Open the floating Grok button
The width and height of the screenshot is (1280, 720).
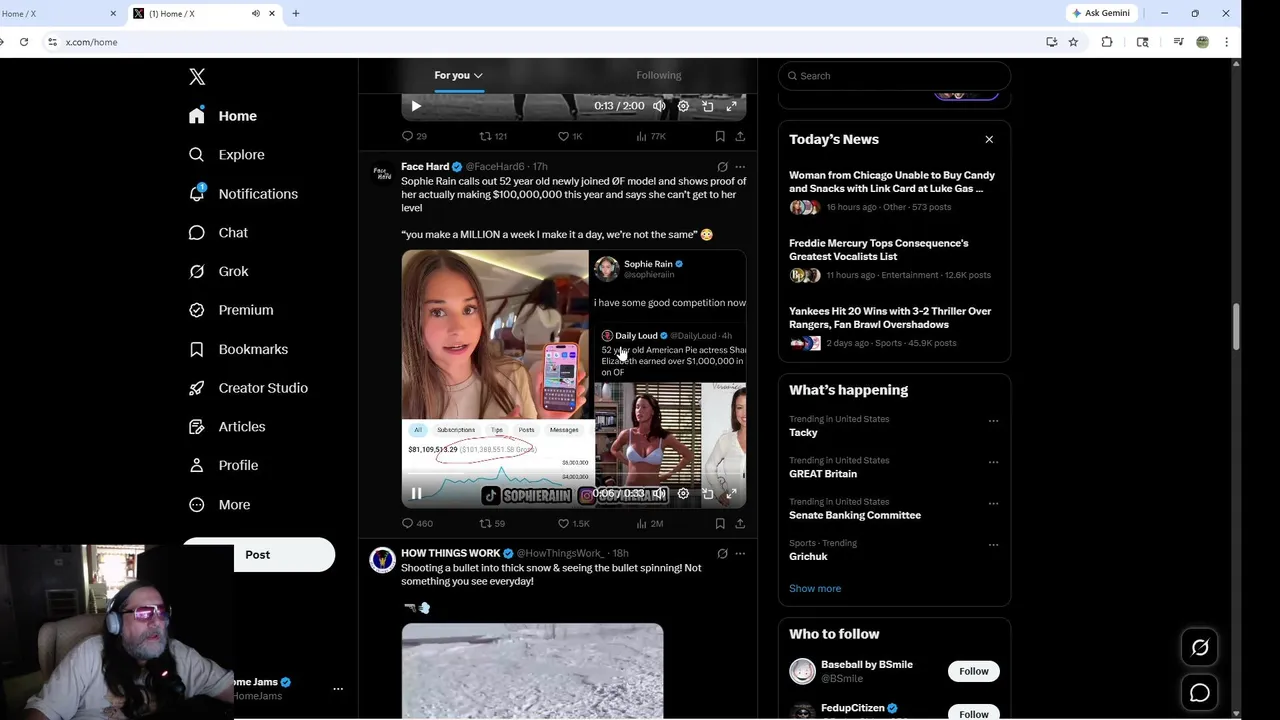click(x=1200, y=648)
